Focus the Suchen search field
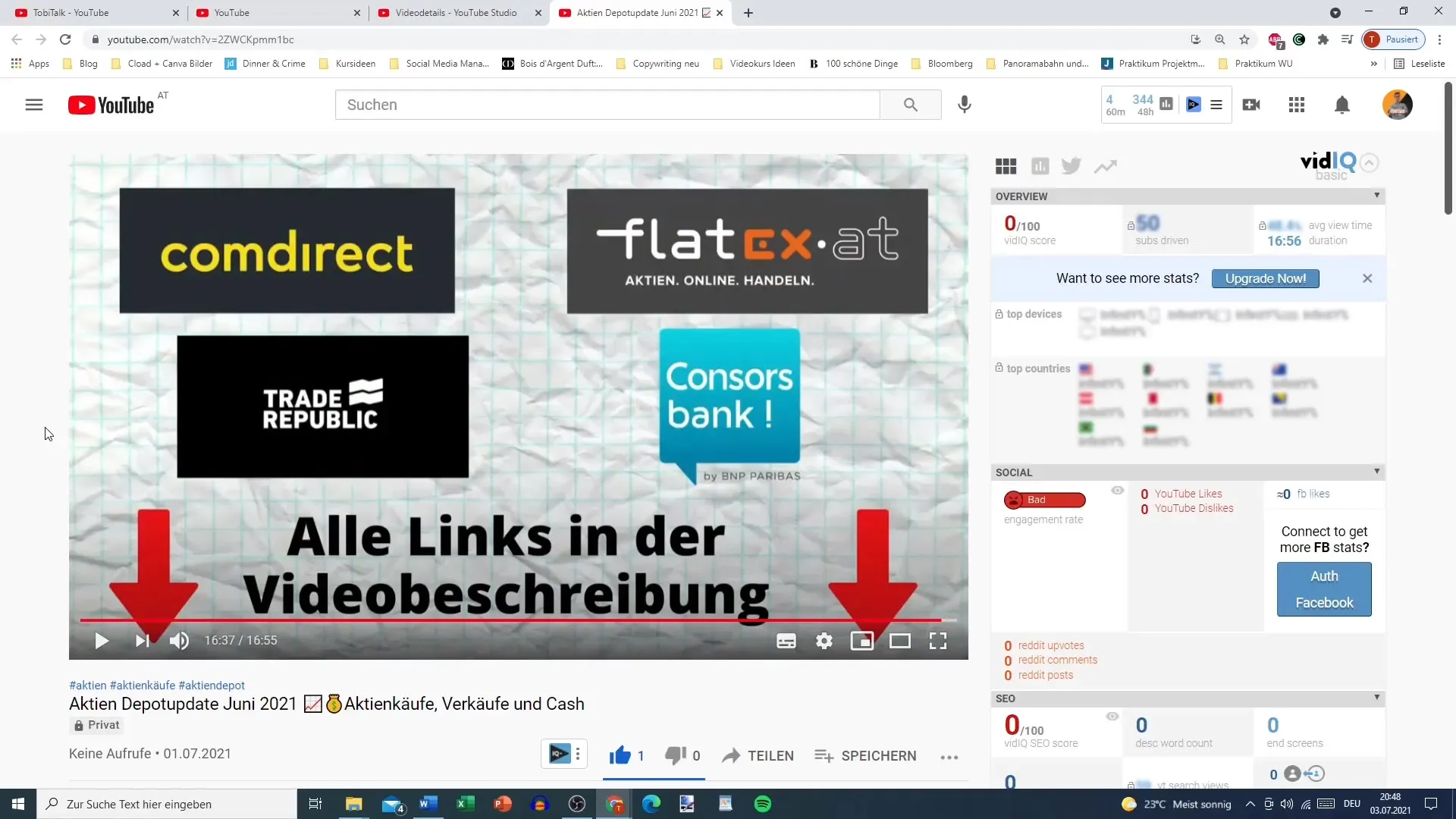 [x=607, y=105]
